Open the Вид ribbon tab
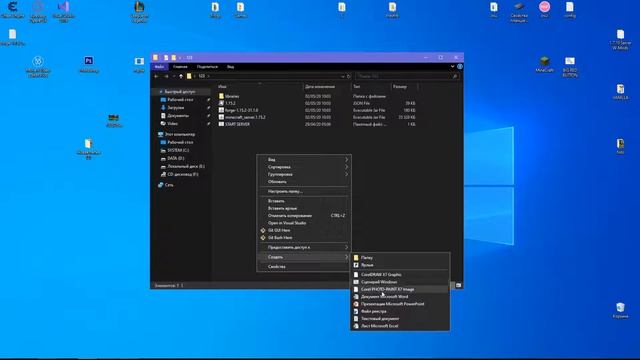 pos(231,67)
